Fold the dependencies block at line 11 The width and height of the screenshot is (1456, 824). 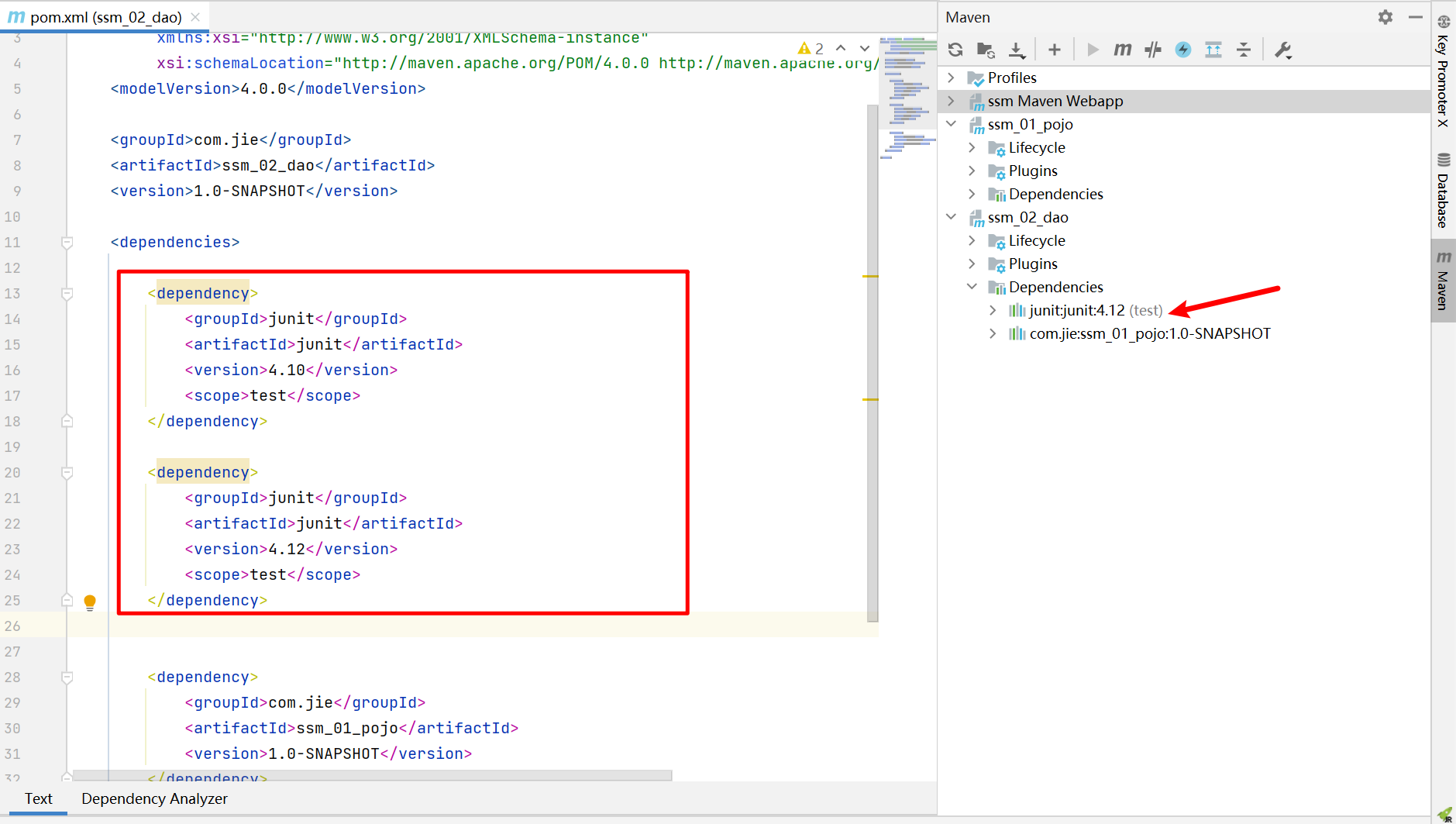67,243
